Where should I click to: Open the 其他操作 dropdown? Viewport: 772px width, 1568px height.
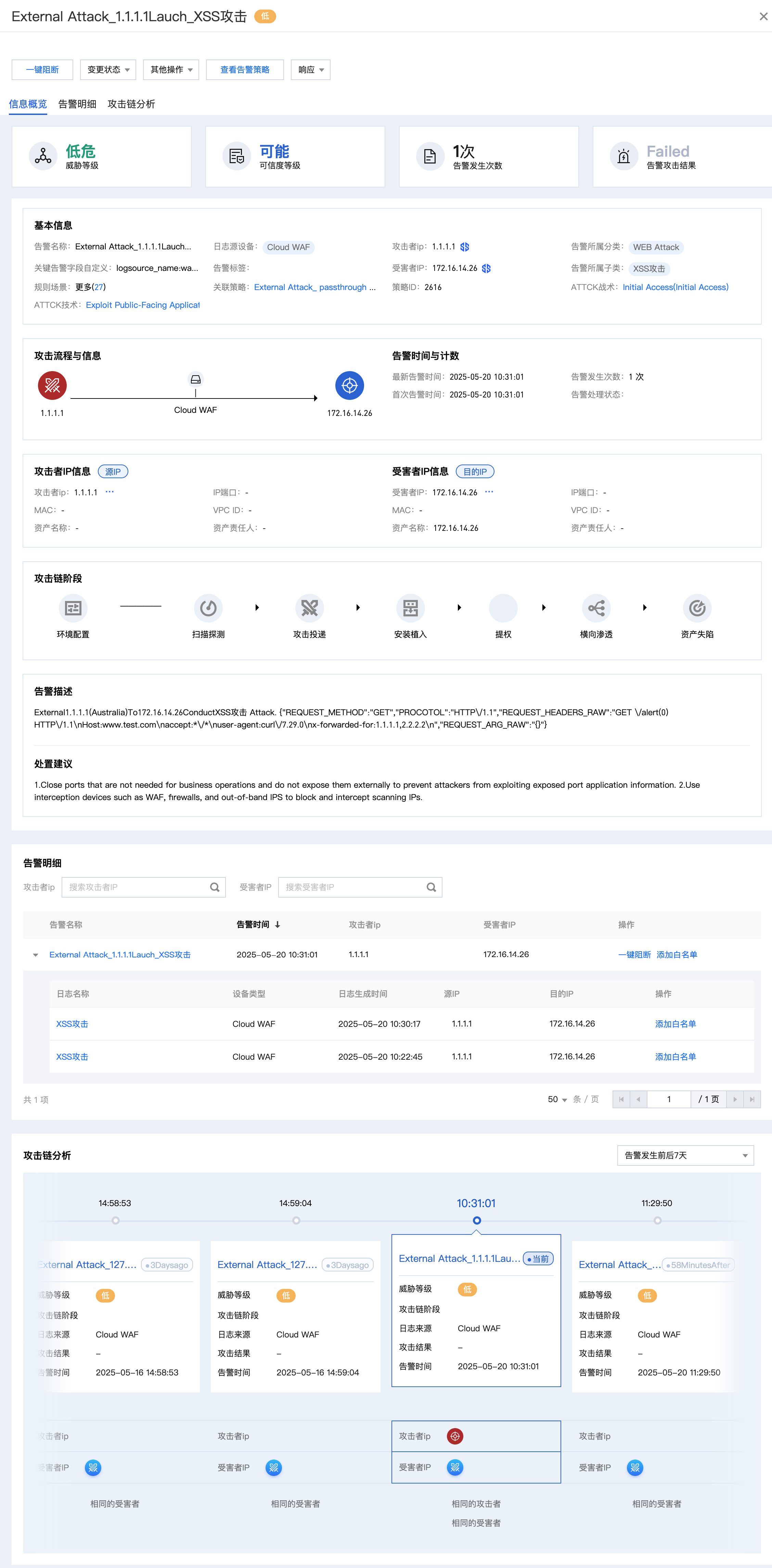click(171, 69)
